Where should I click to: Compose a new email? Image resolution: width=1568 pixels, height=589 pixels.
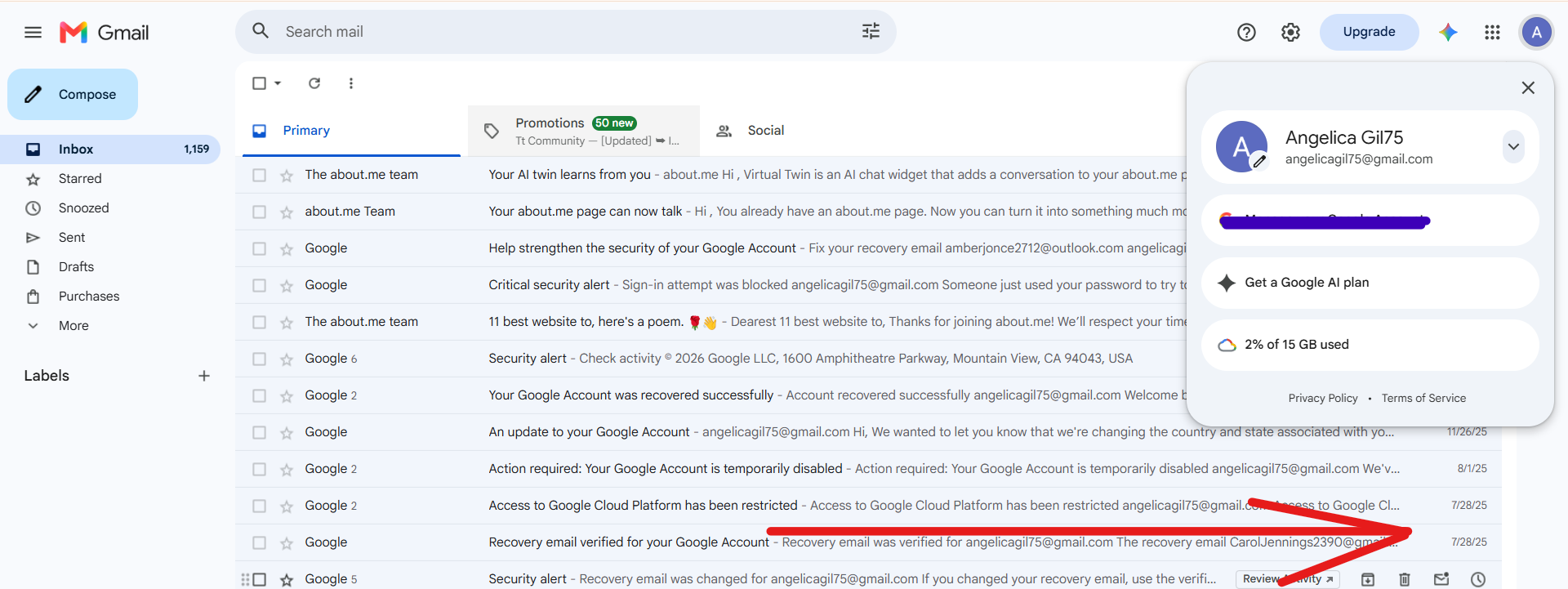(x=73, y=94)
